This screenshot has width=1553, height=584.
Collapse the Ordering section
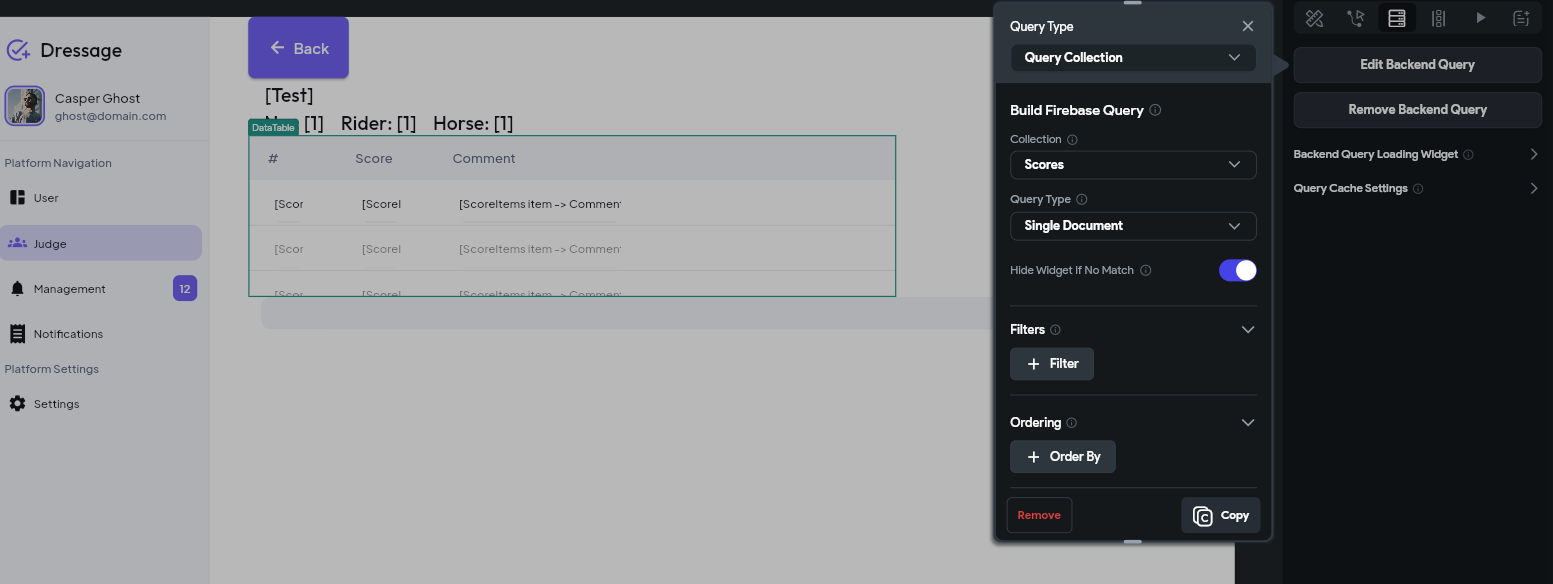point(1247,422)
